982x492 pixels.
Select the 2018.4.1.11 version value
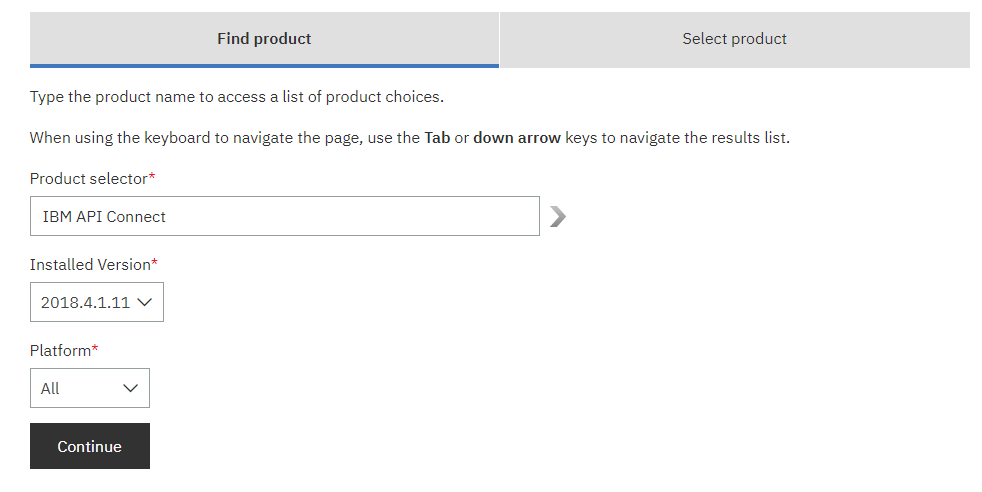pyautogui.click(x=85, y=302)
